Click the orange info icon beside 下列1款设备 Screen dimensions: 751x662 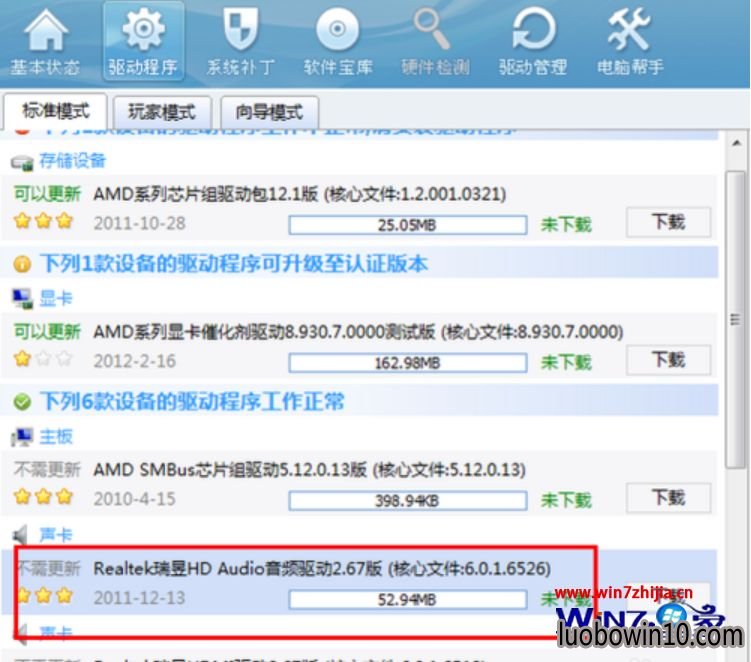22,264
